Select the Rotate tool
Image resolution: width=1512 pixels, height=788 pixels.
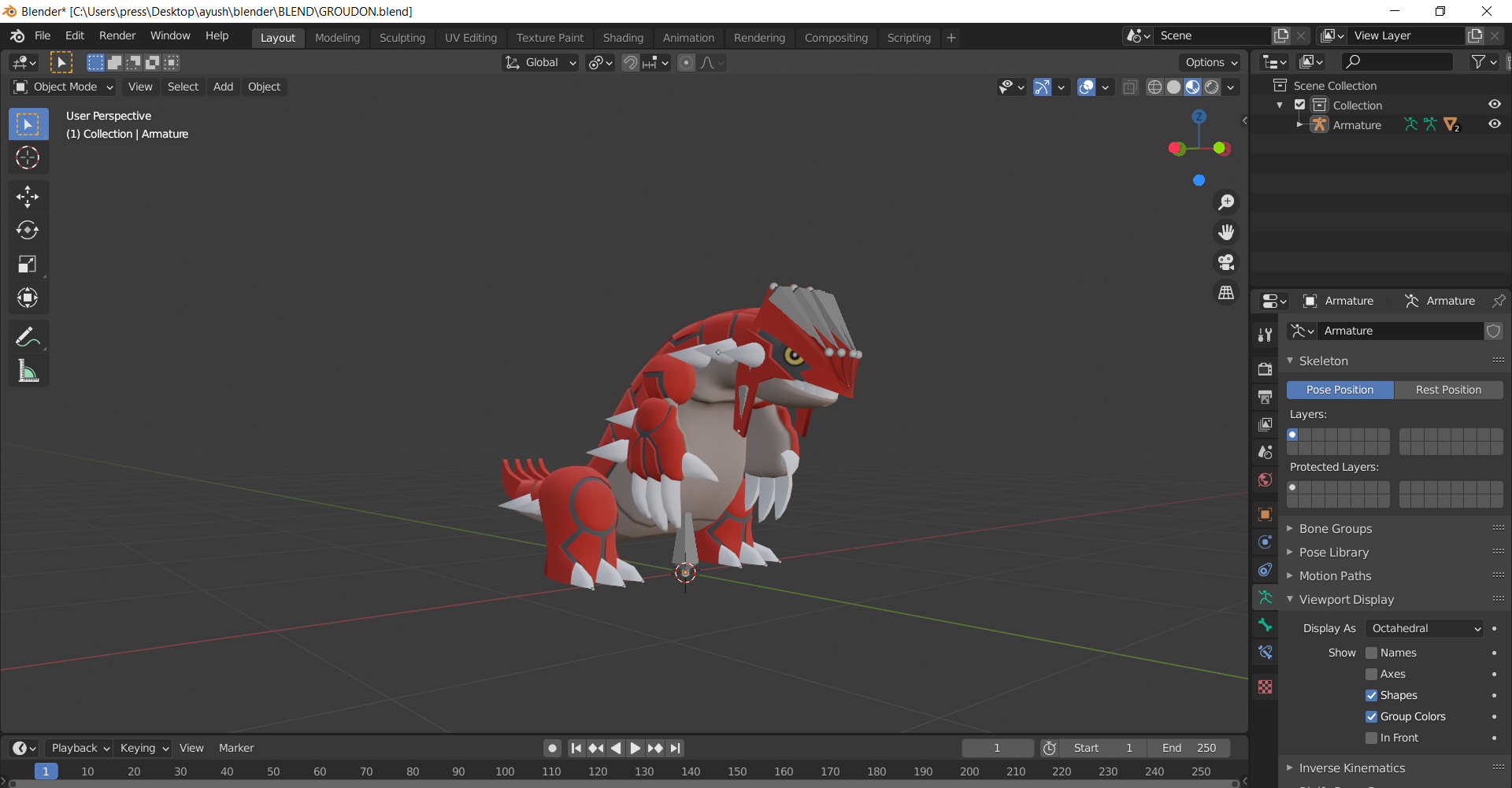[x=28, y=230]
